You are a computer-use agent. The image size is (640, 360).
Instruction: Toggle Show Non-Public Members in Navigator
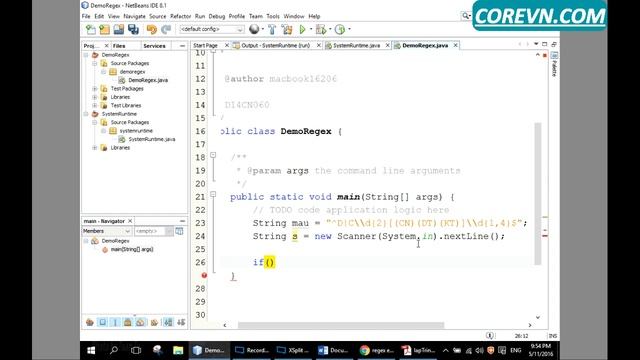point(128,322)
